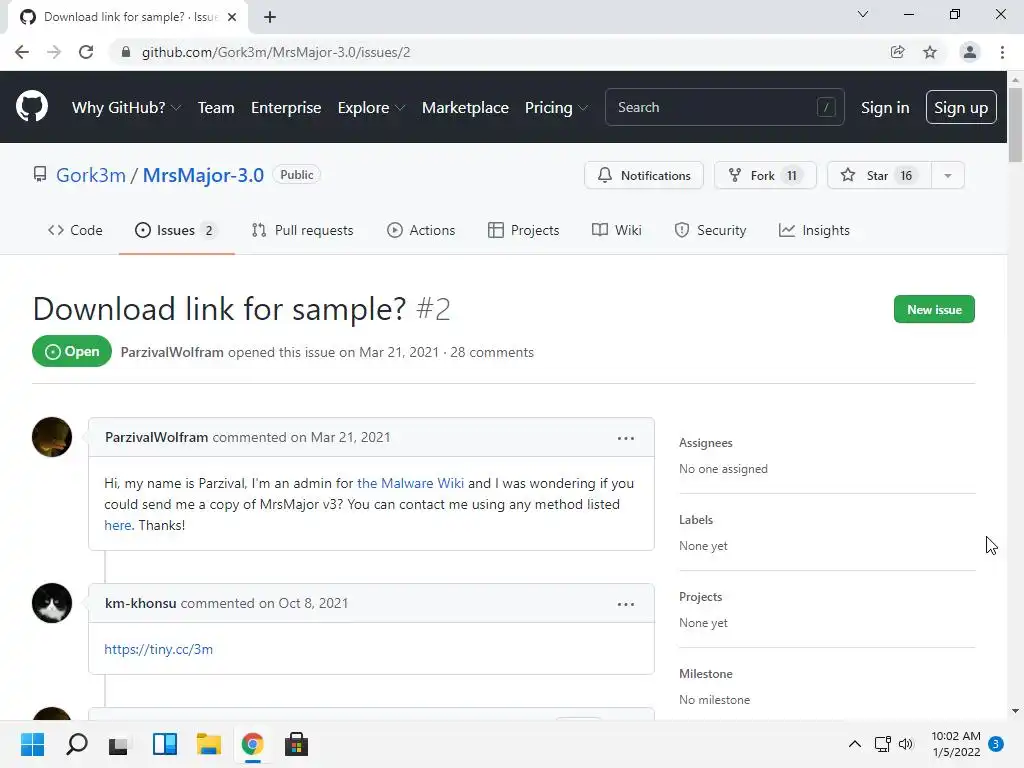The image size is (1024, 768).
Task: Click the Notifications bell button
Action: click(643, 175)
